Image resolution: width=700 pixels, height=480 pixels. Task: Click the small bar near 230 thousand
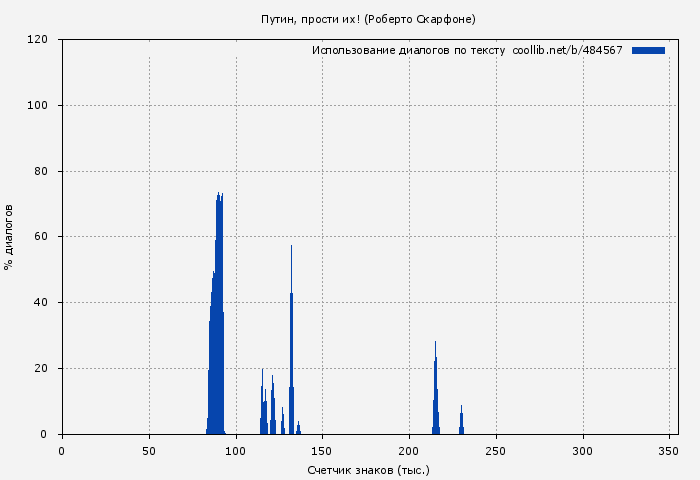click(x=461, y=422)
